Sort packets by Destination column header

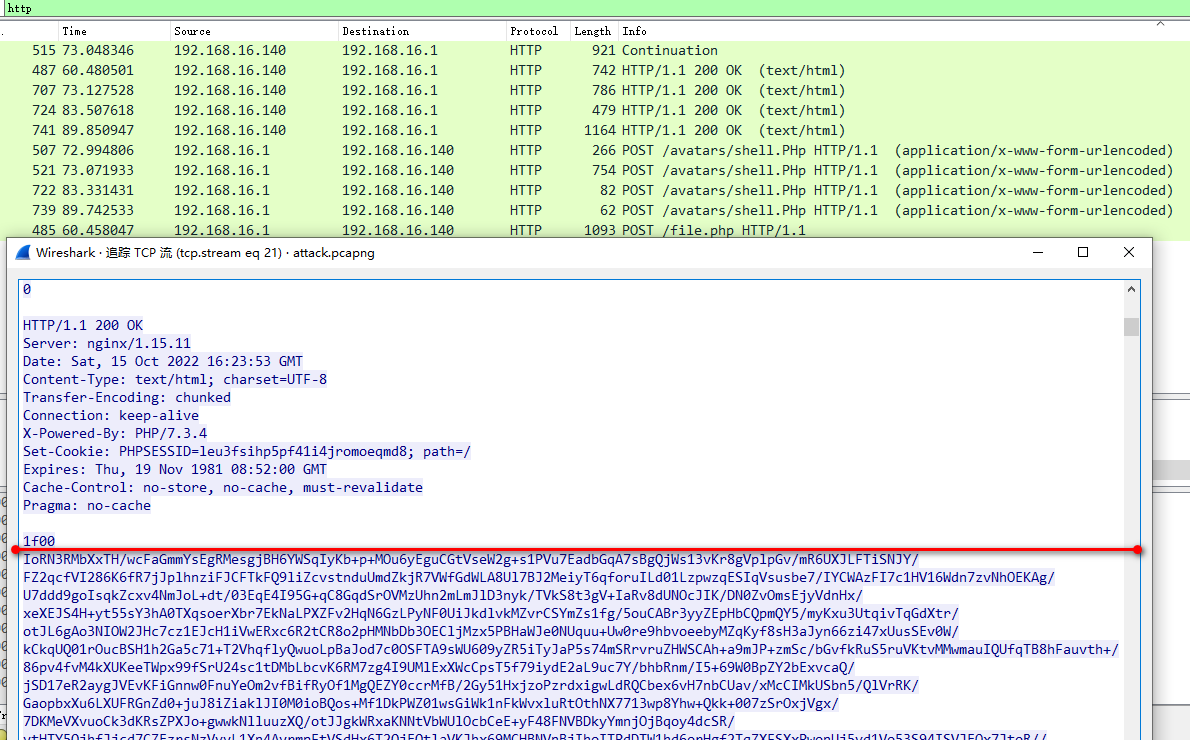[422, 31]
